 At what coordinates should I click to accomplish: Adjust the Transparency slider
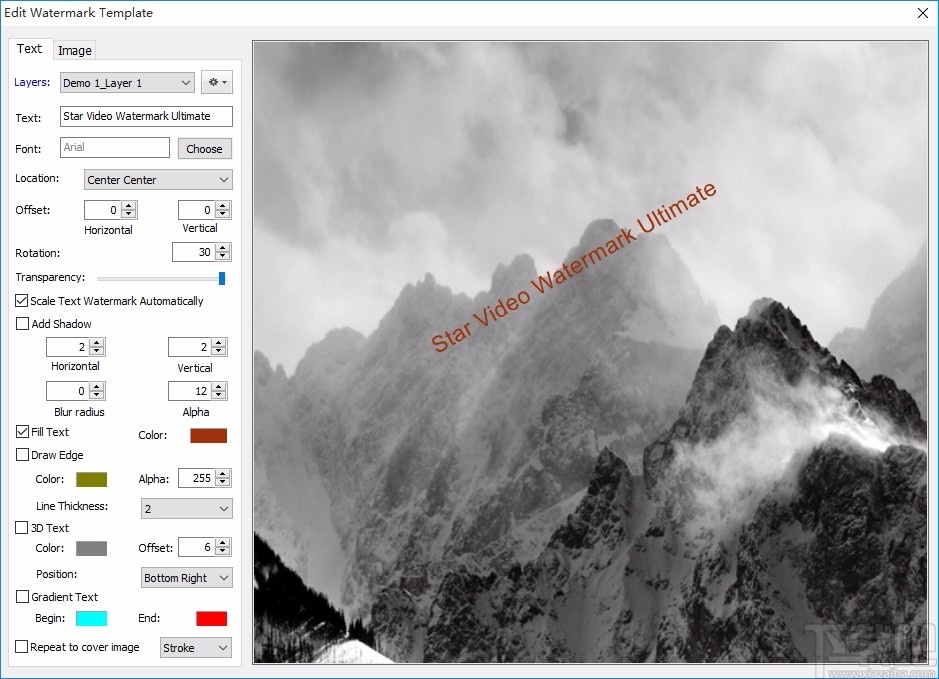(222, 277)
